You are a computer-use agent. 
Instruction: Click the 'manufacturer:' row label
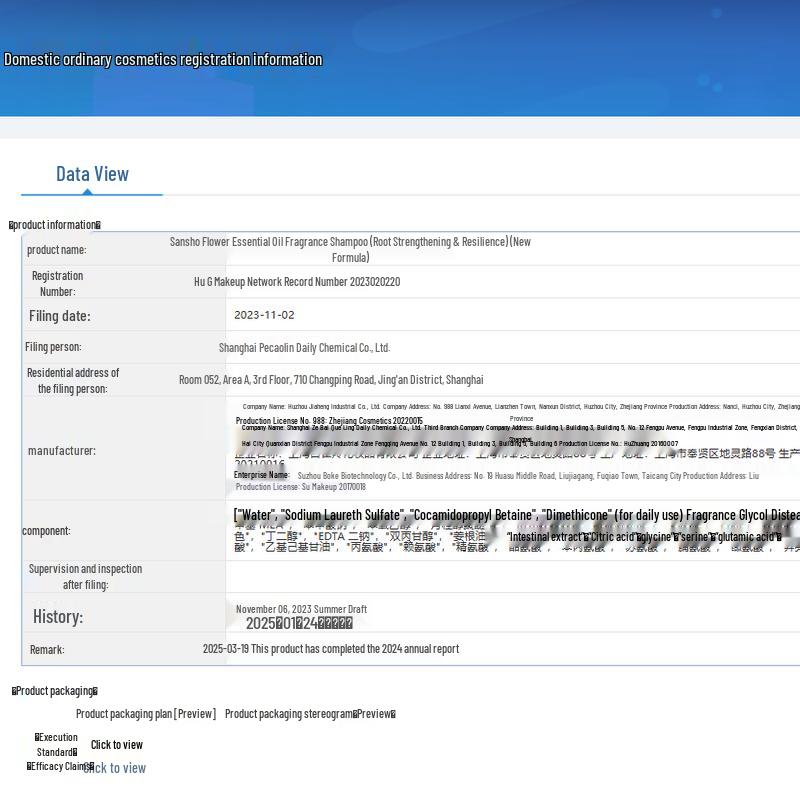click(62, 451)
